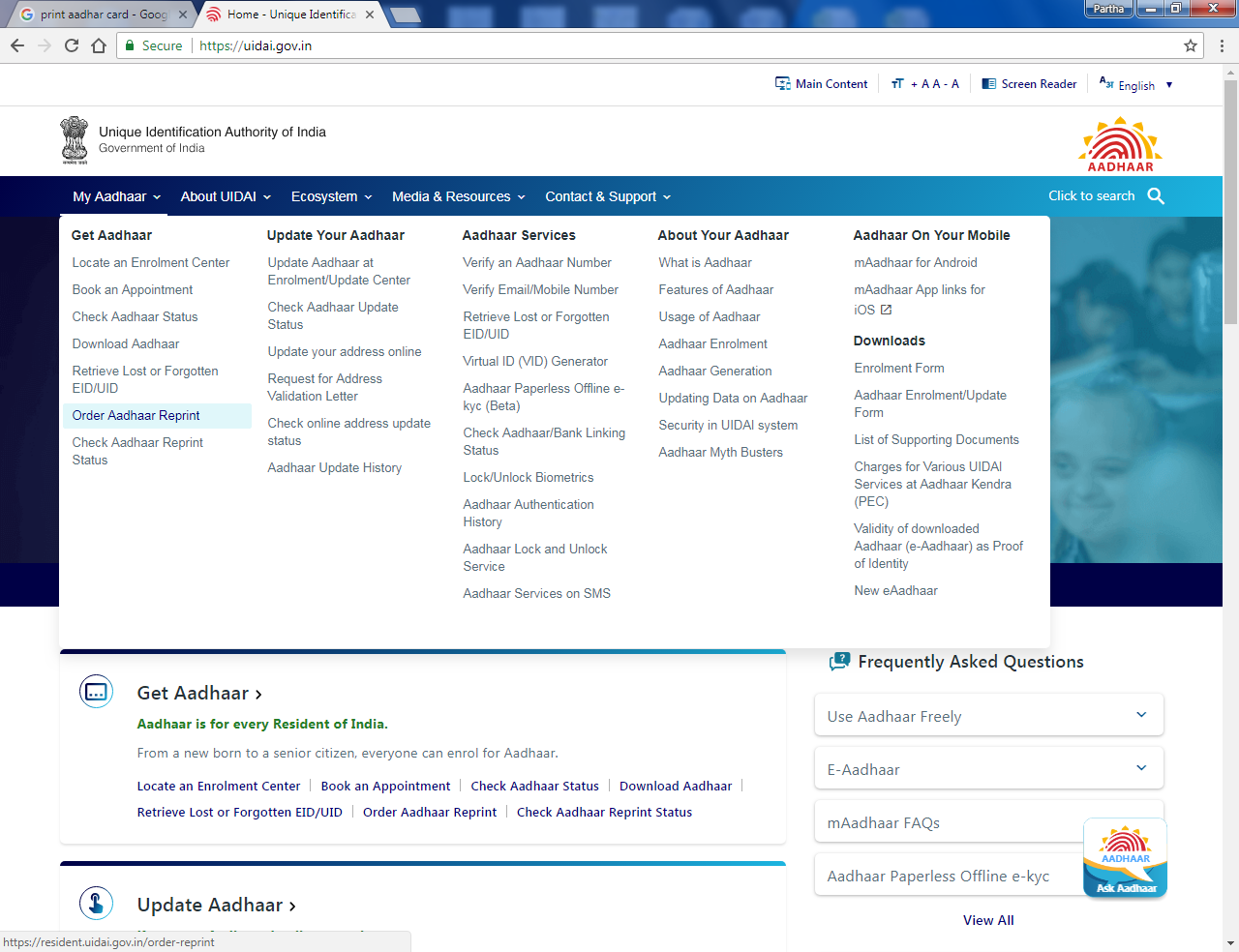Open the Ask Aadhaar chatbot icon
1239x952 pixels.
point(1126,858)
